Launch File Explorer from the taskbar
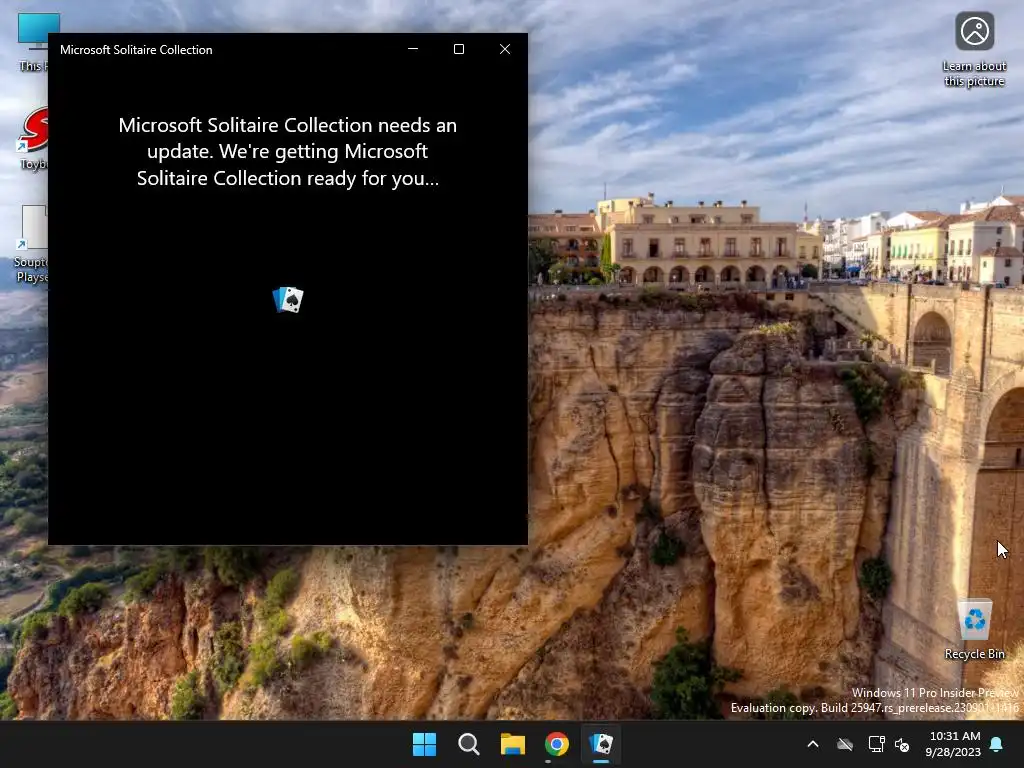The image size is (1024, 768). tap(513, 744)
